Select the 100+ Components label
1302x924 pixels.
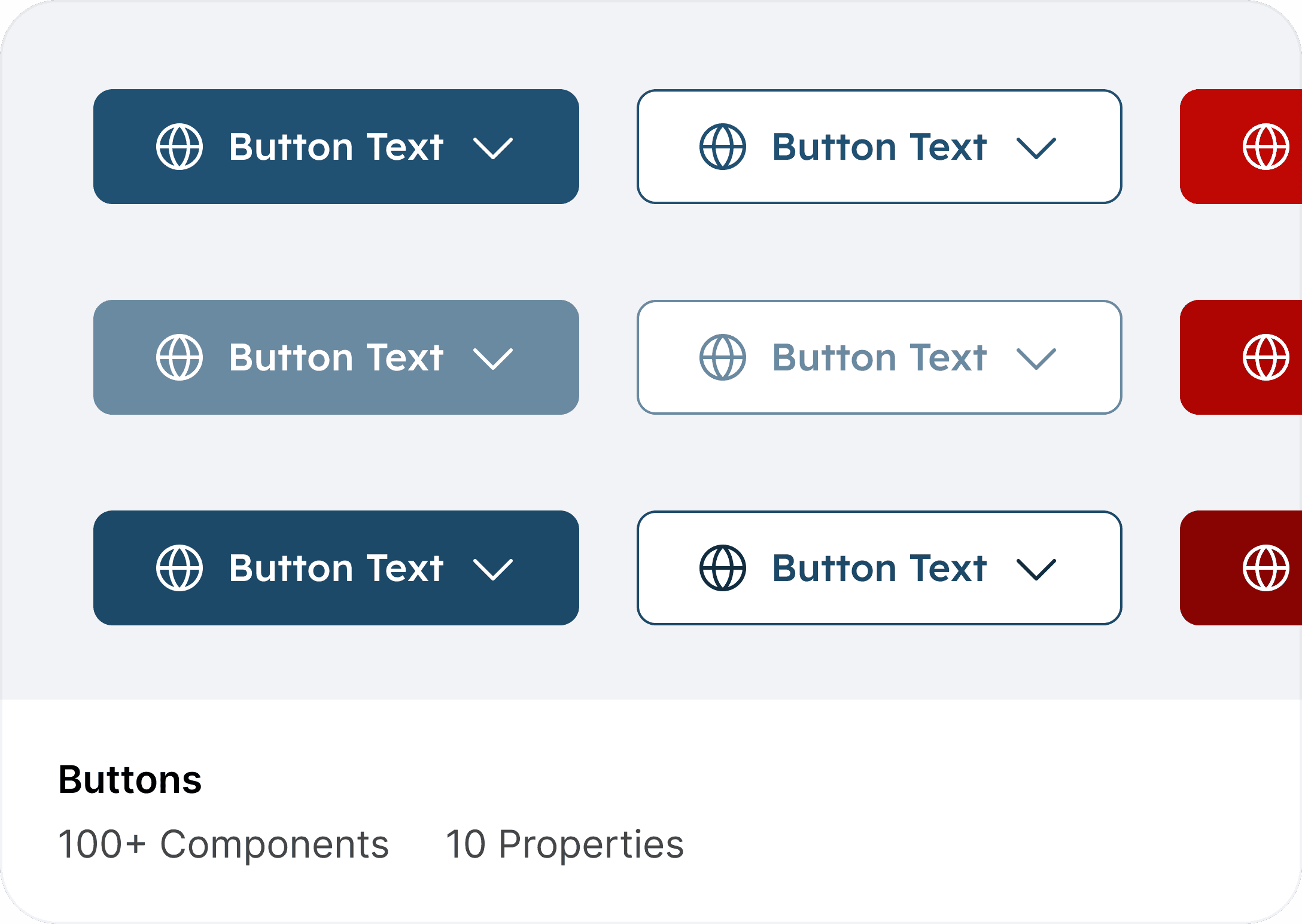pyautogui.click(x=223, y=844)
